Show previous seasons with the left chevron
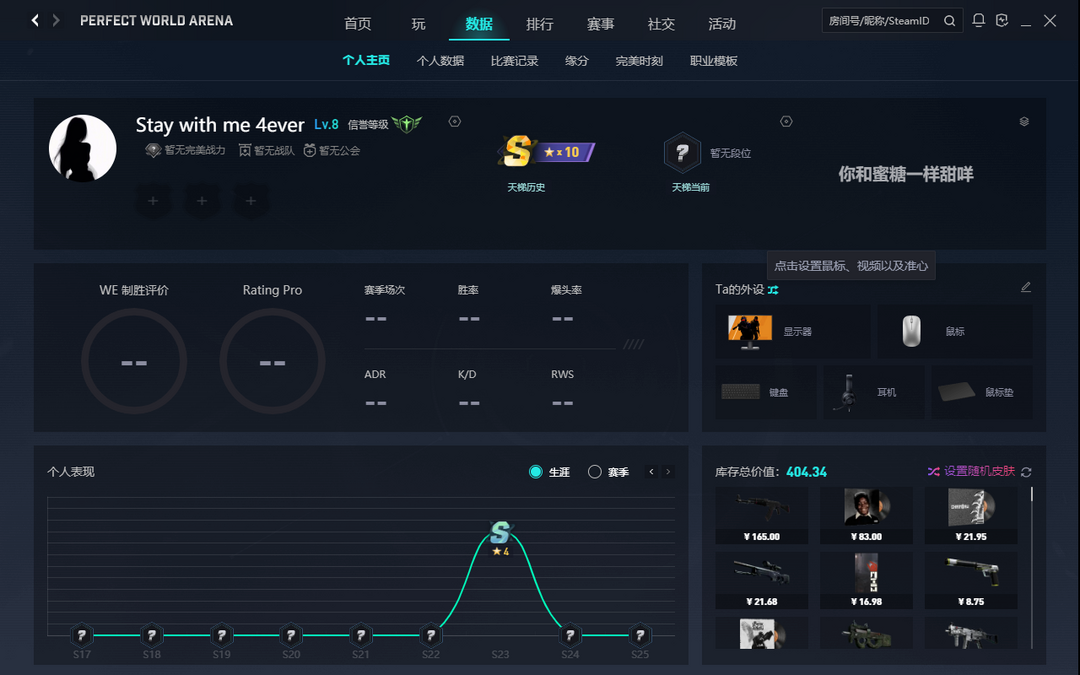Screen dimensions: 1080x675 (652, 472)
